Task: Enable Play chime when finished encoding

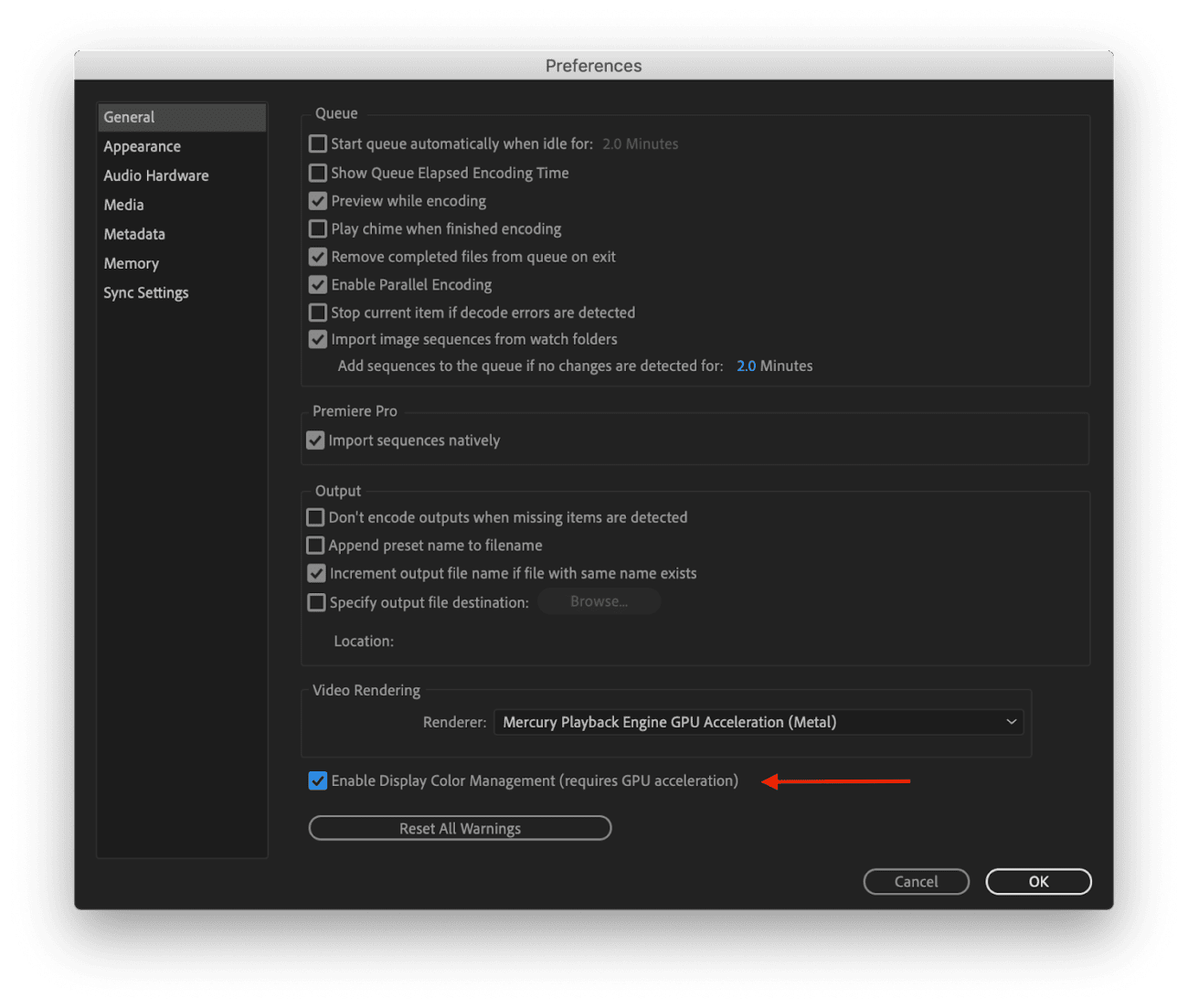Action: tap(317, 228)
